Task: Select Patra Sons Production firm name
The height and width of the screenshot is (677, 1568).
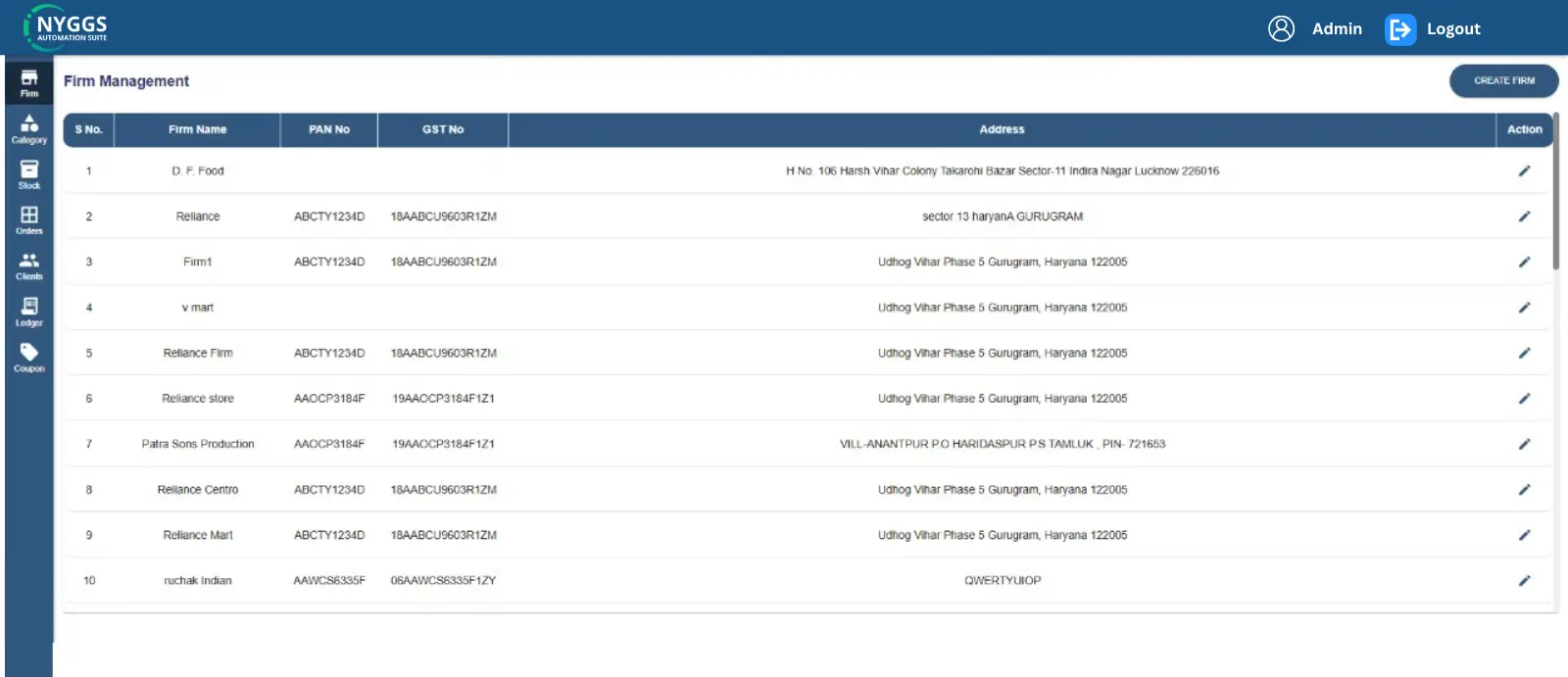Action: tap(198, 444)
